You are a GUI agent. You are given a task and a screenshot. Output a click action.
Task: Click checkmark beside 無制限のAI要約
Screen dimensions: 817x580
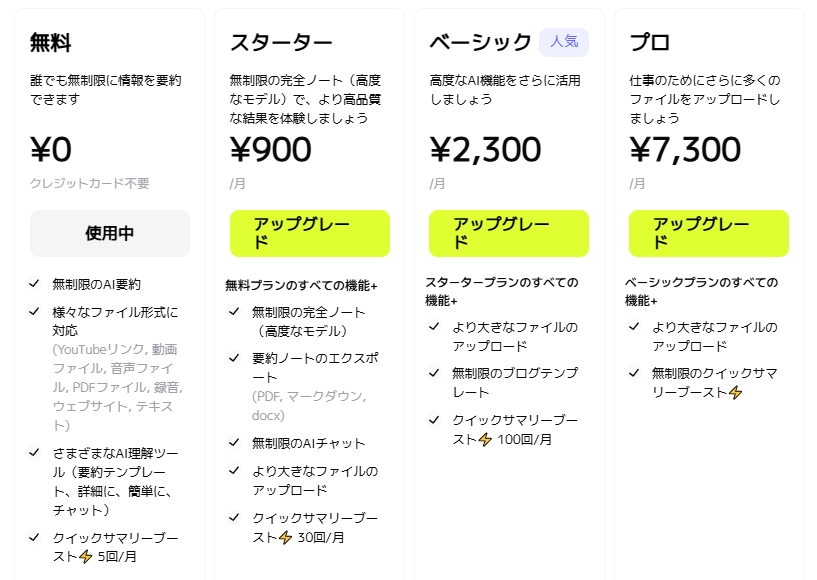pyautogui.click(x=35, y=284)
